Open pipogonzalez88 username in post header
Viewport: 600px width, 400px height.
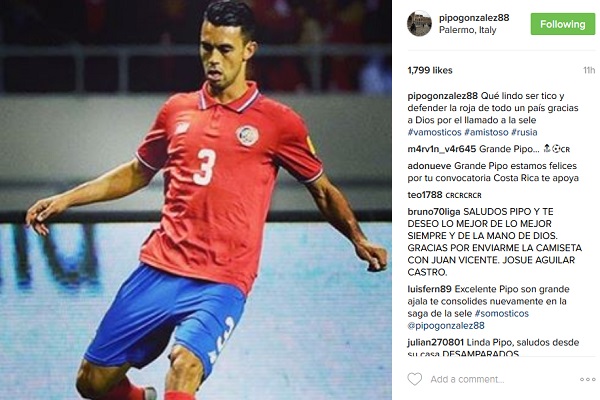pos(474,18)
